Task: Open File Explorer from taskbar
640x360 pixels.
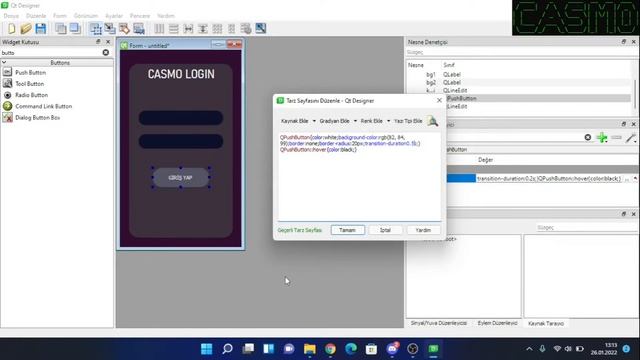Action: [310, 349]
